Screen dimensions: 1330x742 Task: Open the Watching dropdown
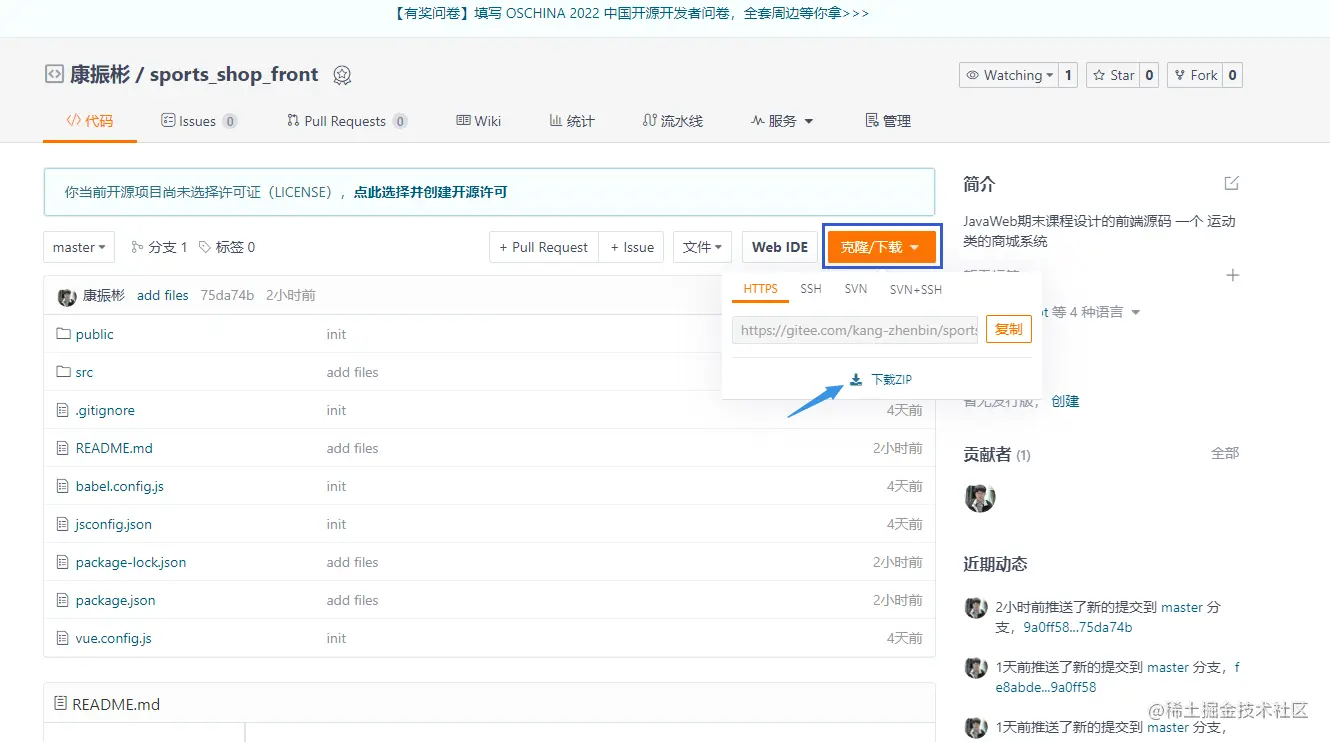tap(1008, 75)
